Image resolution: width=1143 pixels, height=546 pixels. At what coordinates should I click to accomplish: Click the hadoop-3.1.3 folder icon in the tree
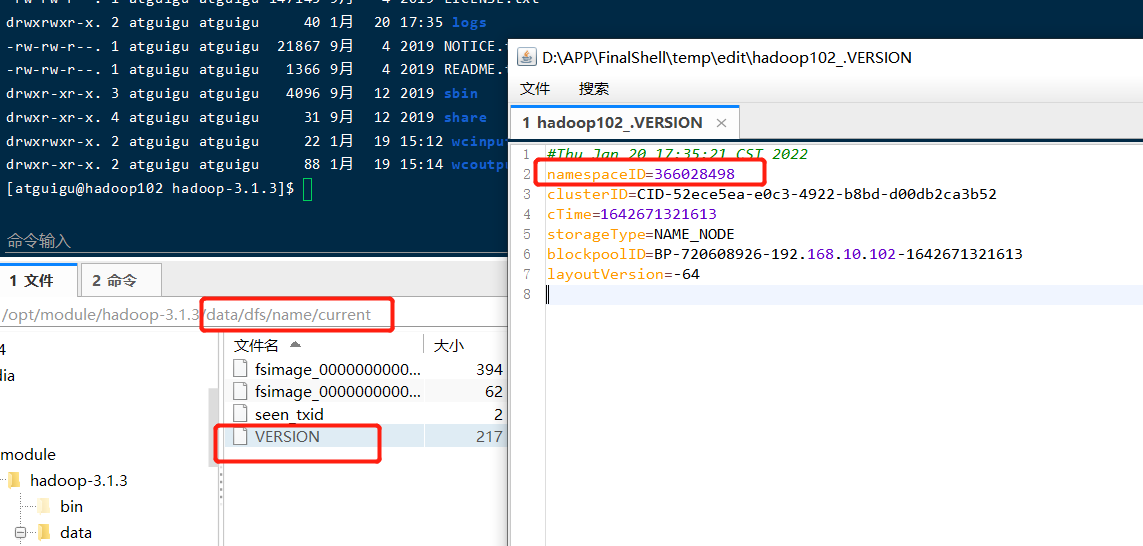tap(15, 480)
